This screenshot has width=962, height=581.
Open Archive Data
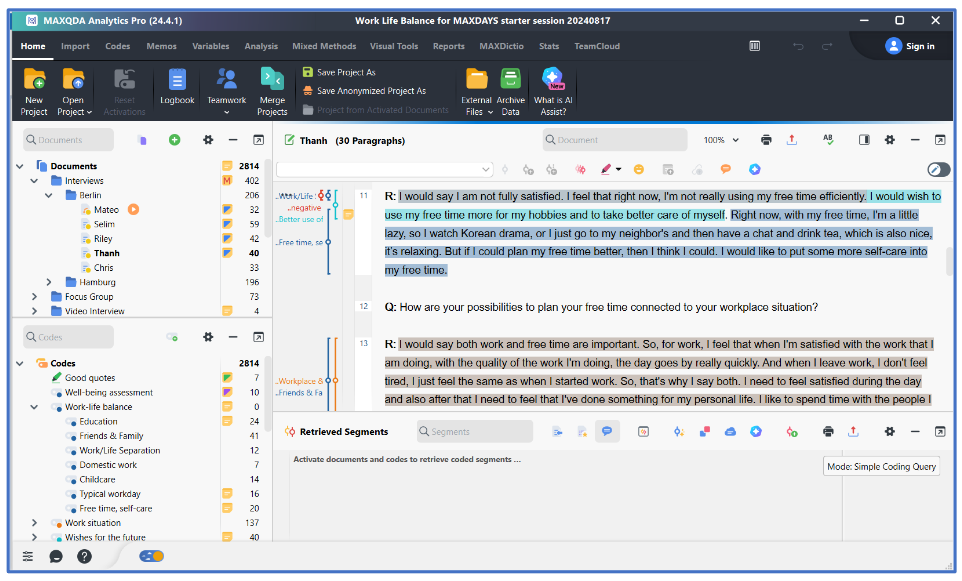510,92
